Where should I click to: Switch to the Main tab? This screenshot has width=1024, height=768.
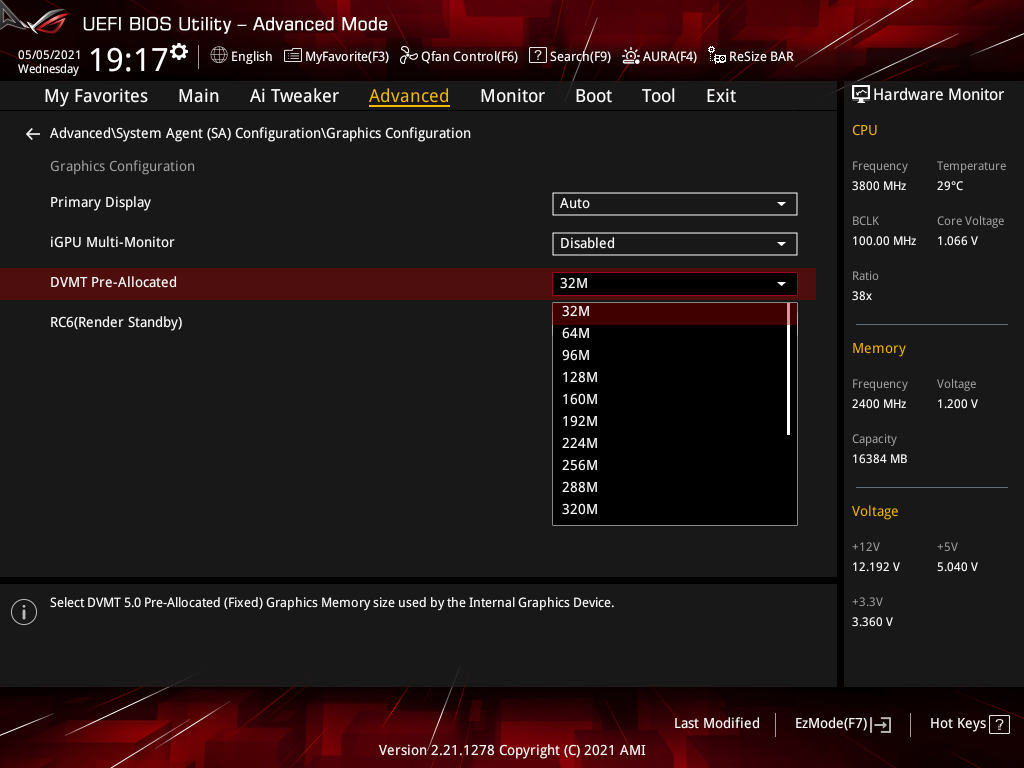click(199, 96)
